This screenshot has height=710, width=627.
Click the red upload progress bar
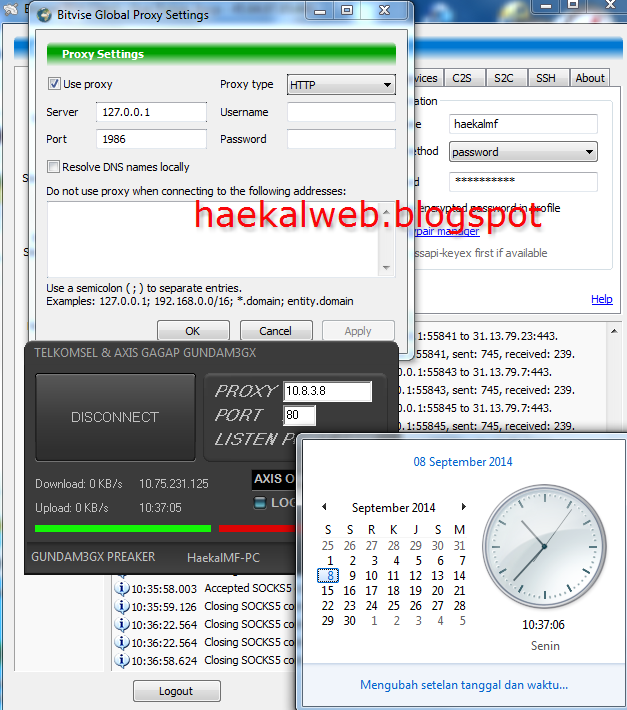[257, 528]
